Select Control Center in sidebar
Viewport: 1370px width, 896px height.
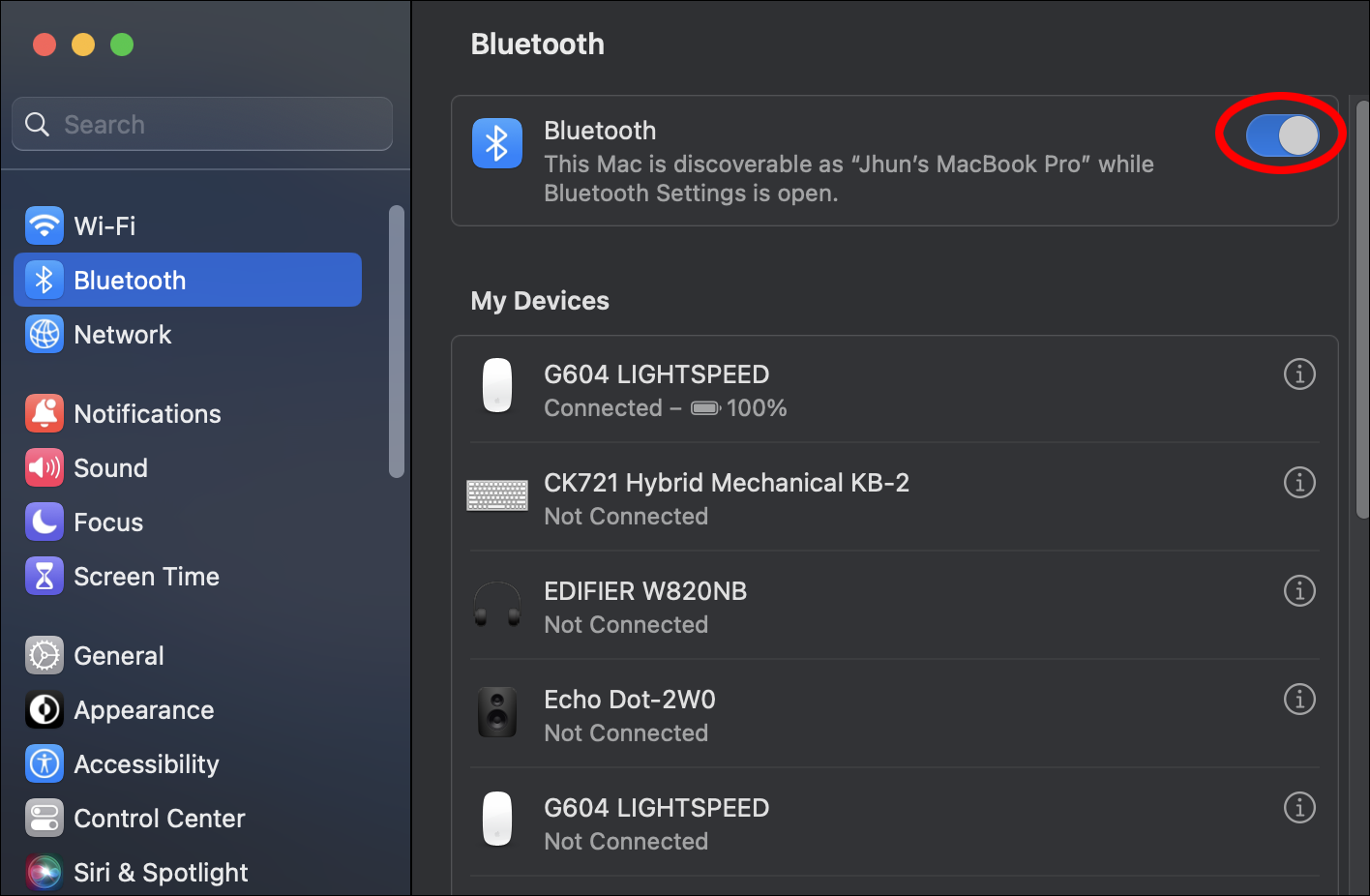click(159, 819)
